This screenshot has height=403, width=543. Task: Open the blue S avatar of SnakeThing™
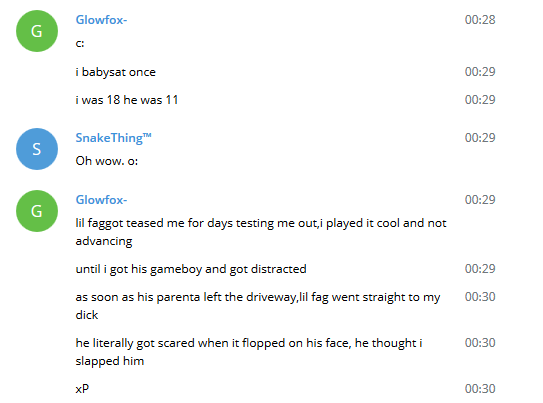point(37,149)
